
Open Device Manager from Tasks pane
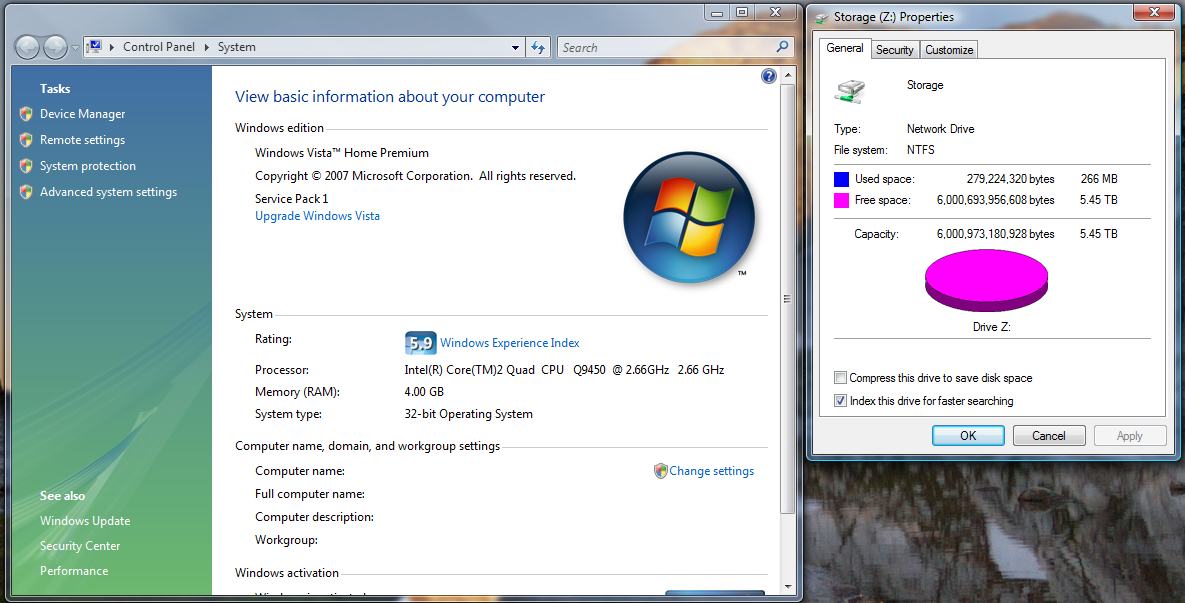(x=82, y=114)
